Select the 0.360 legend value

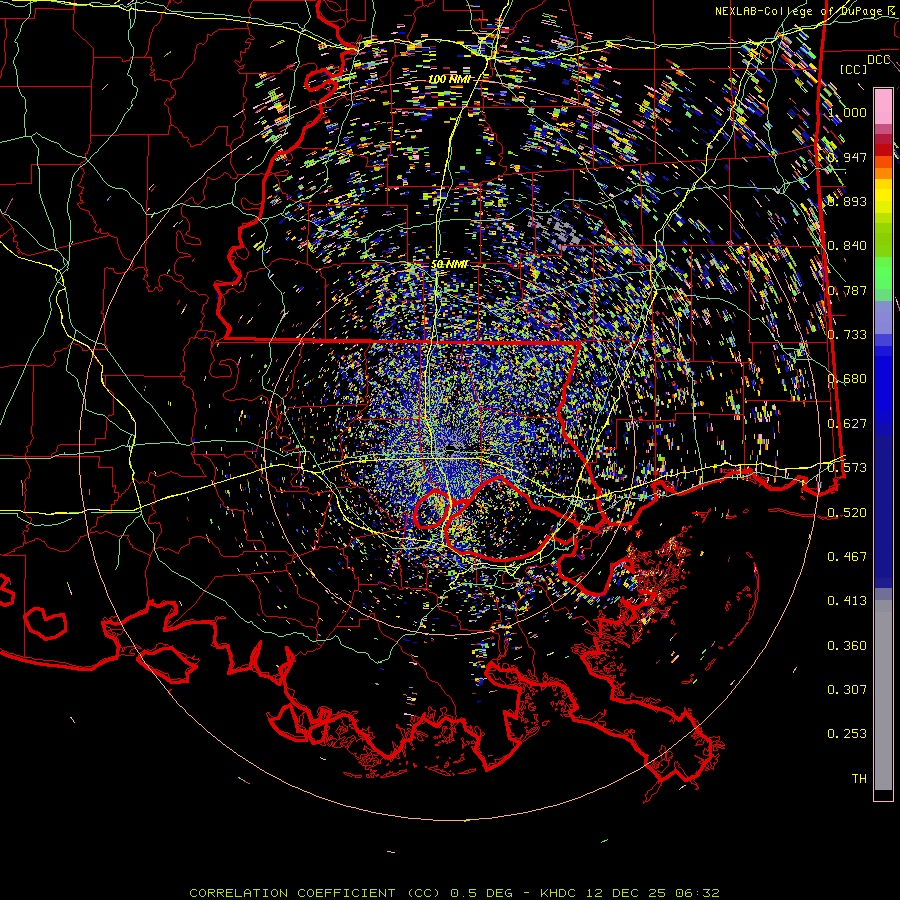pos(847,646)
